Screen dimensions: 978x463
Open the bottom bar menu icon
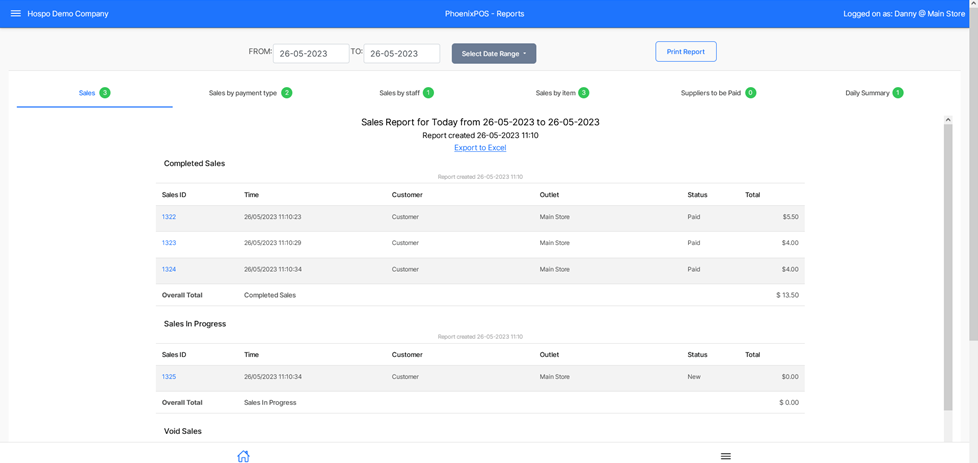725,456
